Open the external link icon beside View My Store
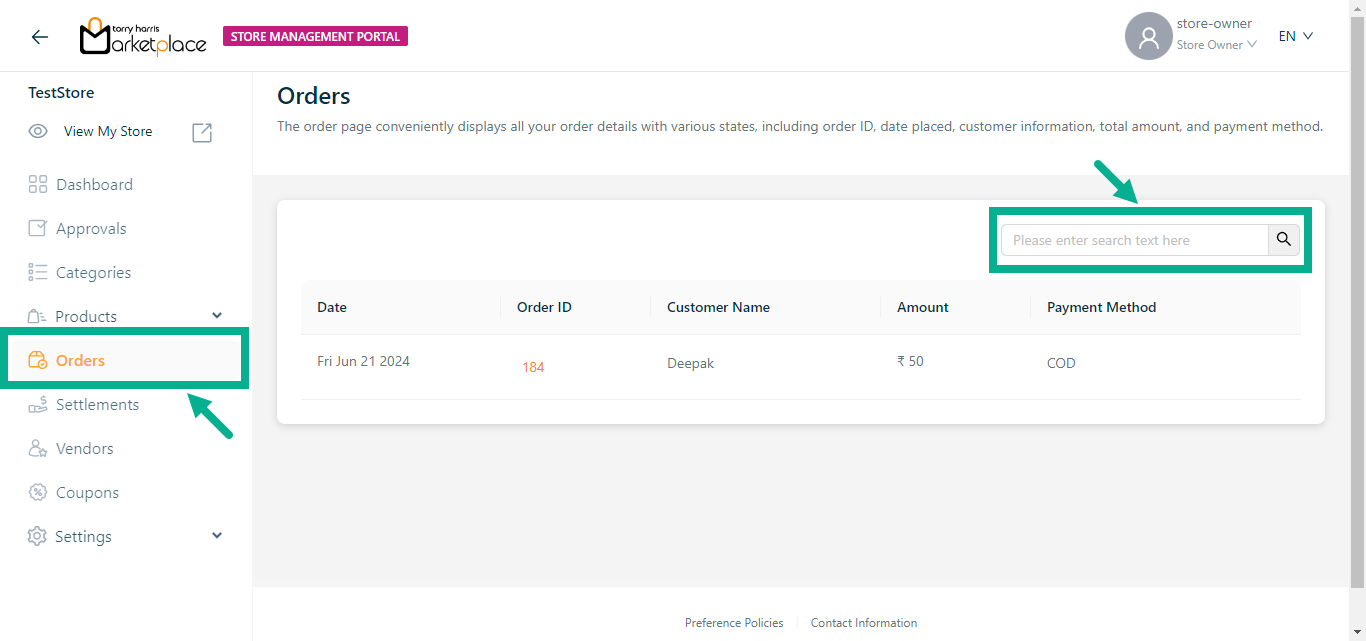This screenshot has height=641, width=1366. click(202, 132)
